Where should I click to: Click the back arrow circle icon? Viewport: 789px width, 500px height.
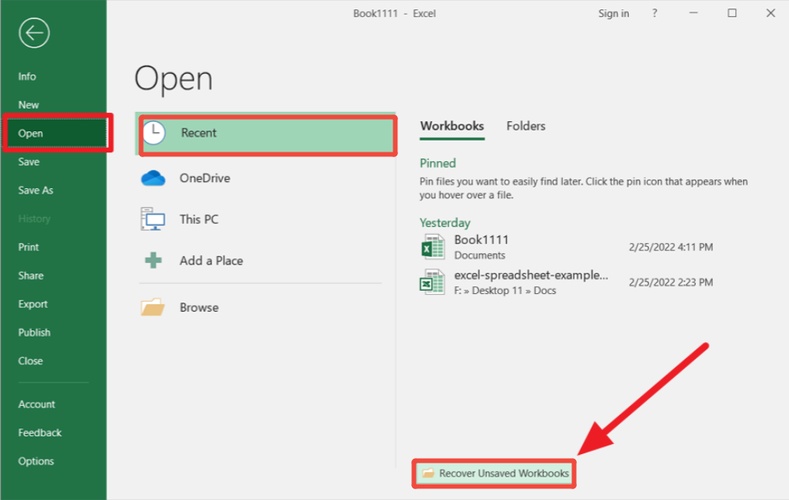point(34,33)
